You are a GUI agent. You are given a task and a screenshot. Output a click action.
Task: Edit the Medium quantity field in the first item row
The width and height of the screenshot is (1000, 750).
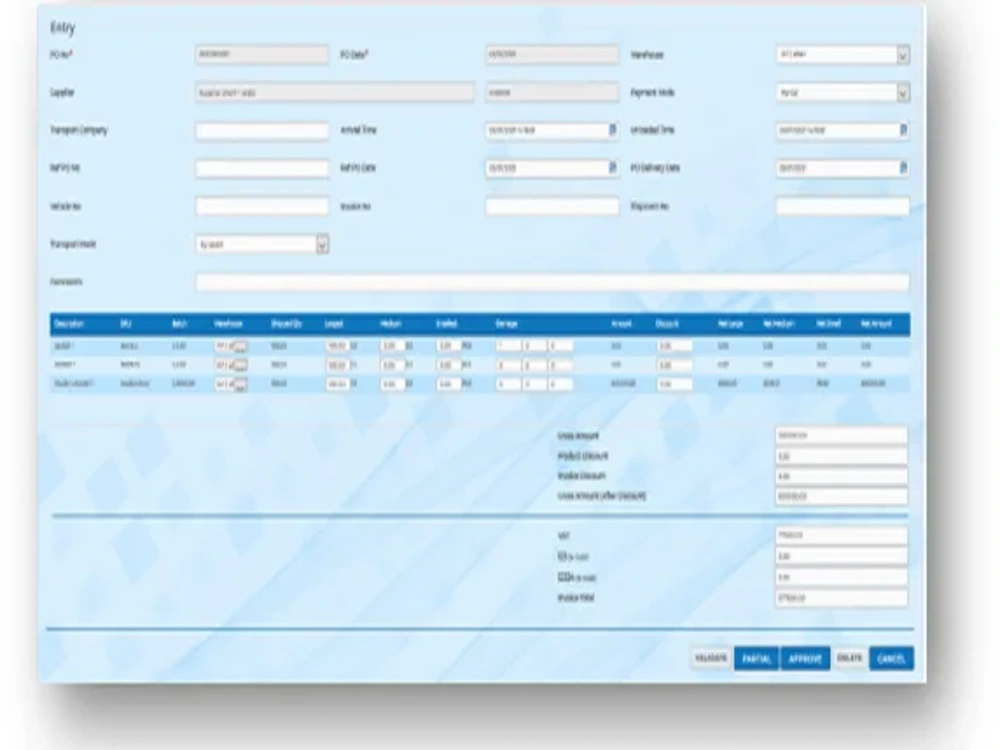click(392, 346)
